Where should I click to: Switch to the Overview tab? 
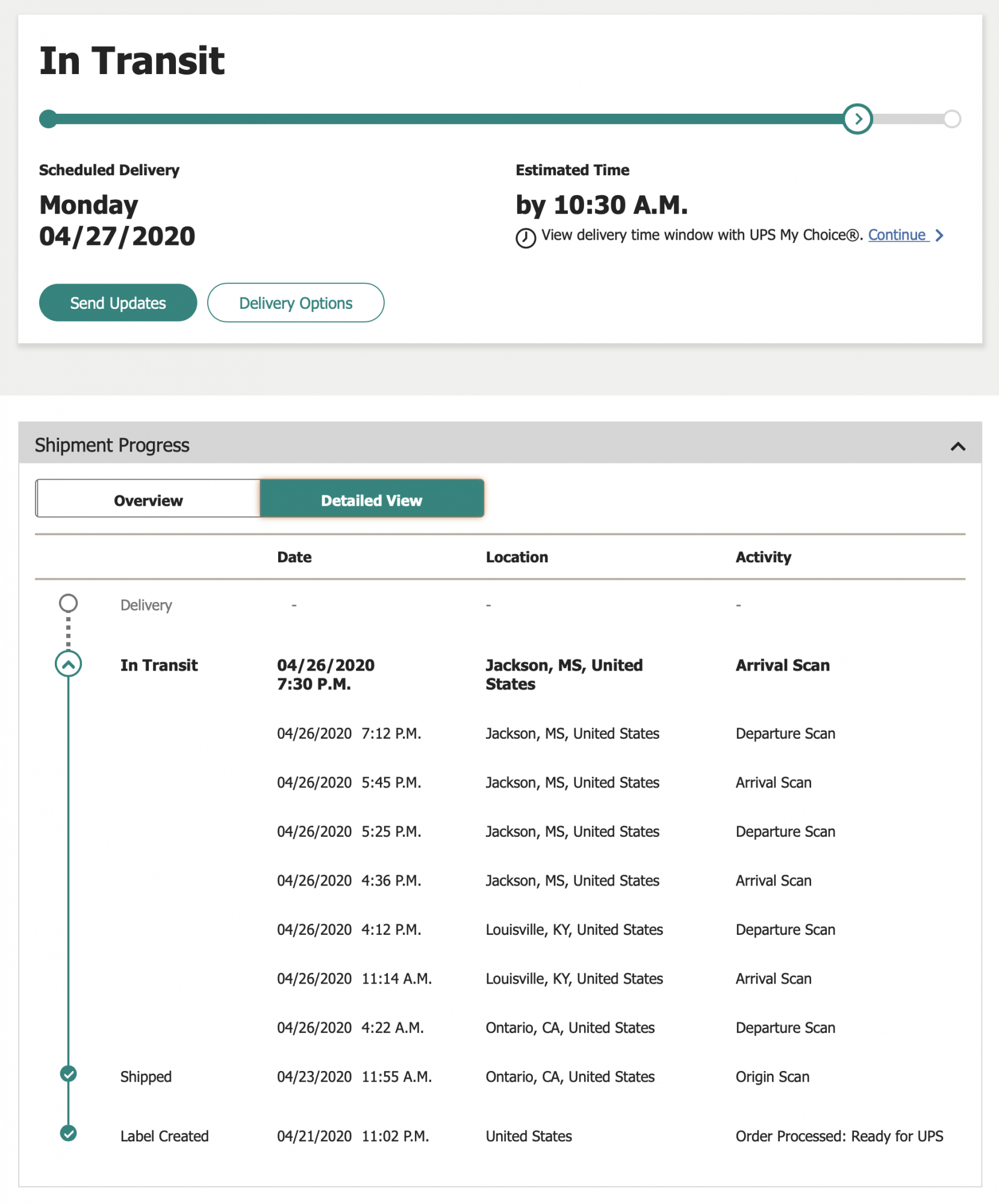click(148, 500)
